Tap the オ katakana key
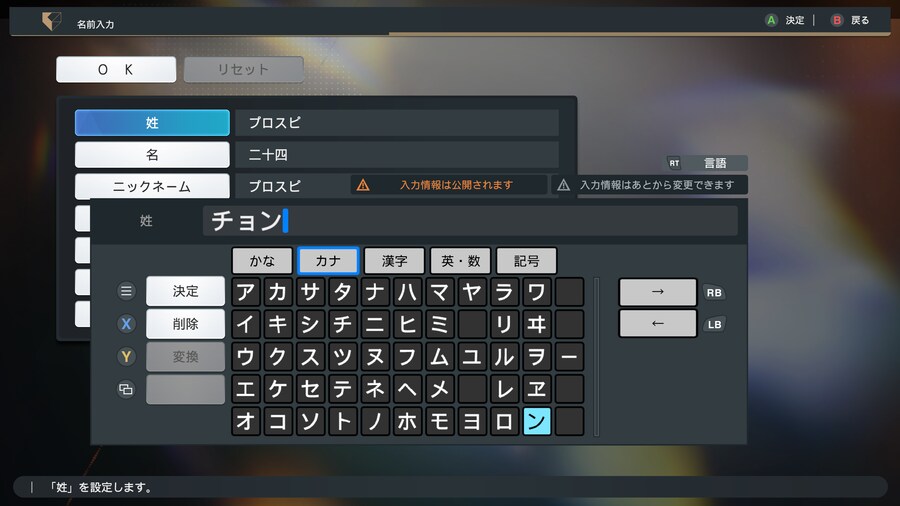The image size is (900, 506). point(246,421)
